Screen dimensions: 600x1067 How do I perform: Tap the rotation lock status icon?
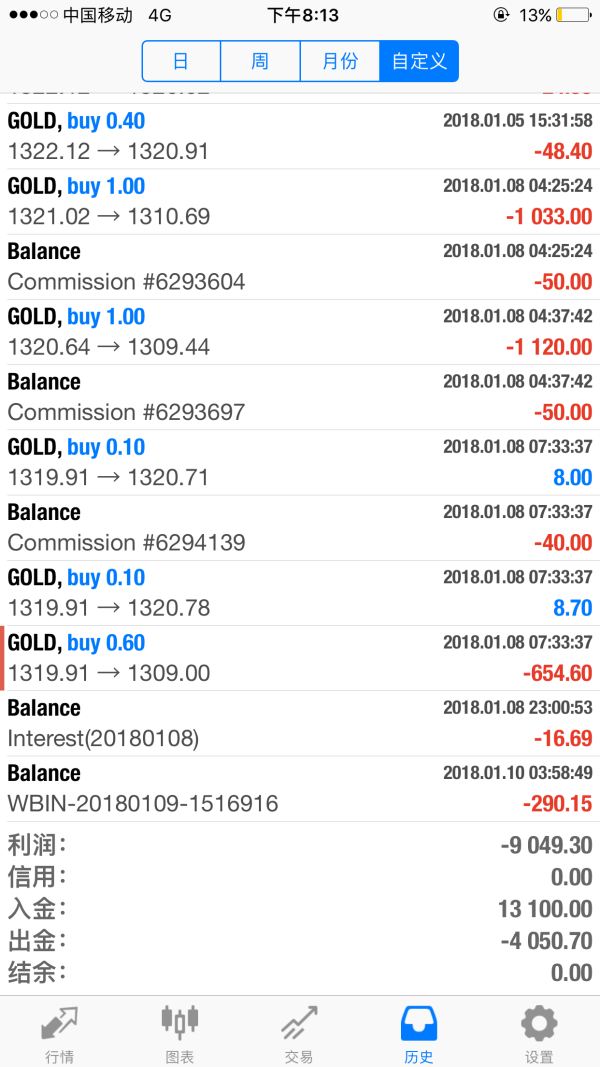(x=500, y=15)
